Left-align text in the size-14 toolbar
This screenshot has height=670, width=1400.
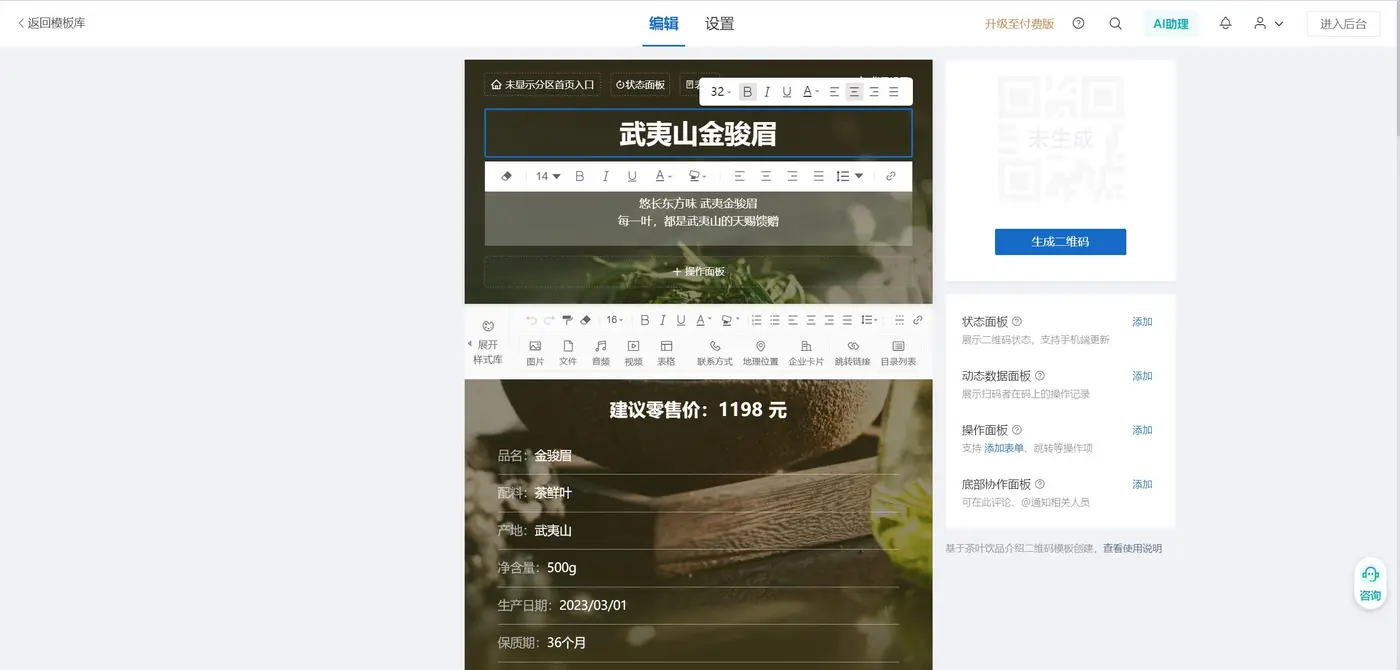click(x=740, y=176)
